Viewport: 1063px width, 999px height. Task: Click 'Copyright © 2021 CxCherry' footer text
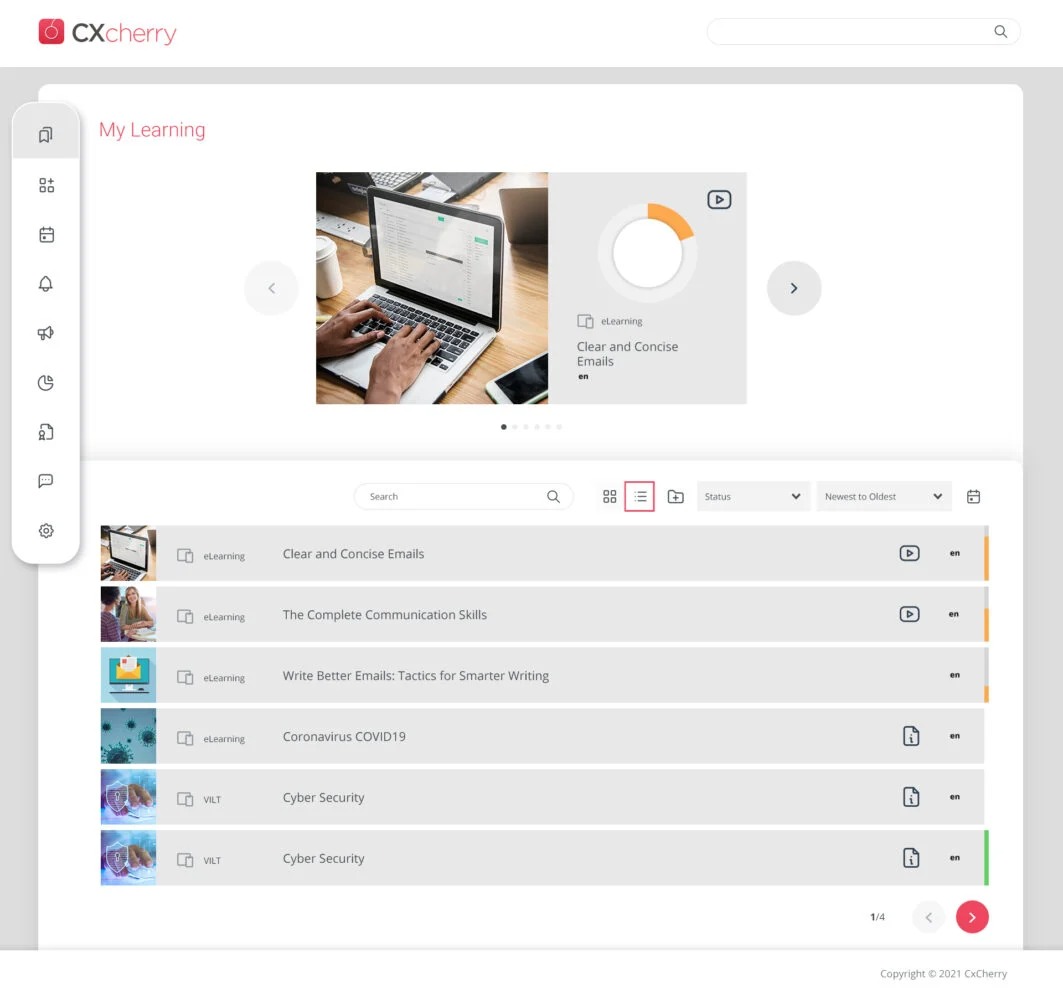point(943,973)
